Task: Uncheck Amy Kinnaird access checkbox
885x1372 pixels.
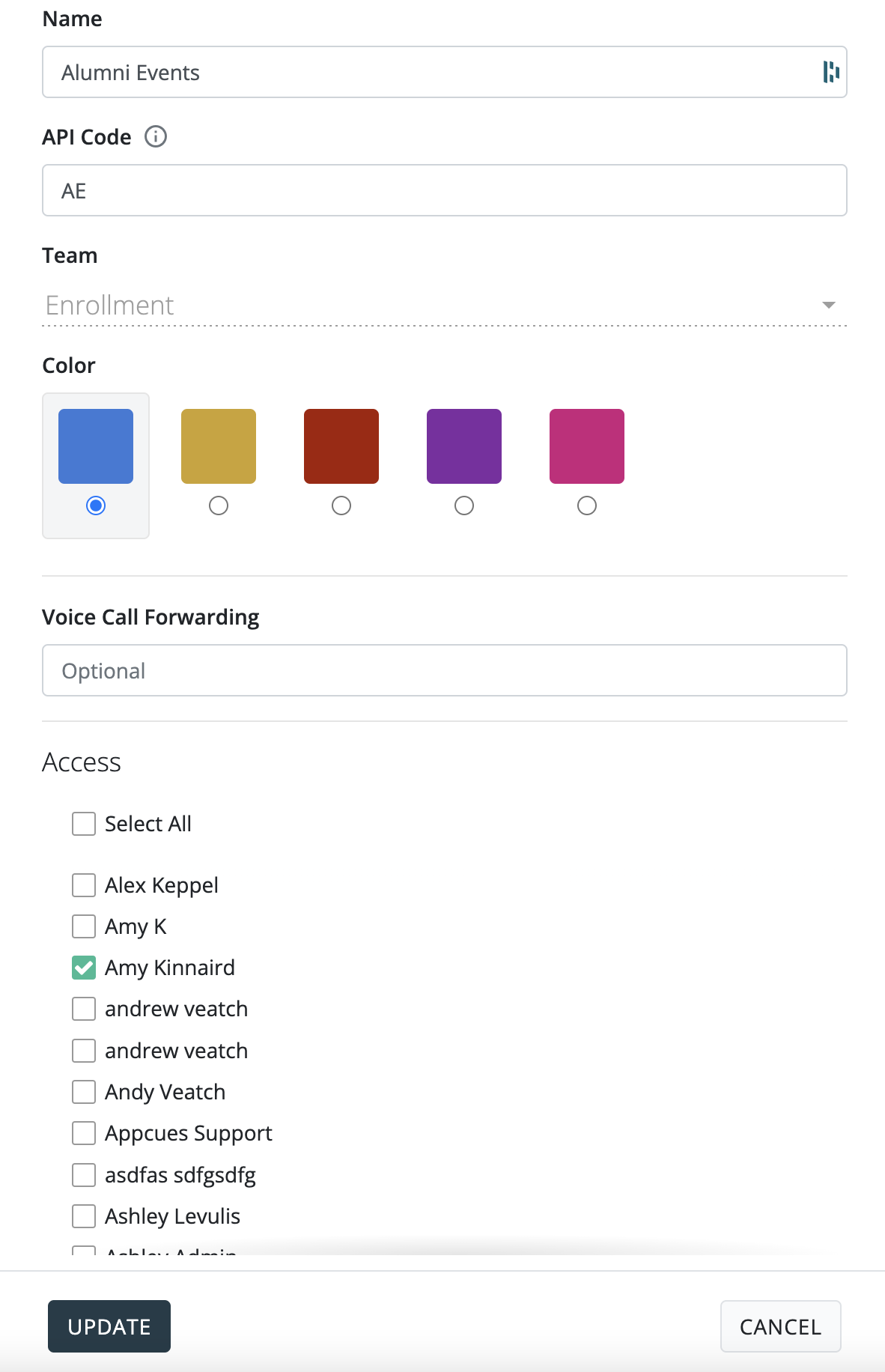Action: tap(84, 968)
